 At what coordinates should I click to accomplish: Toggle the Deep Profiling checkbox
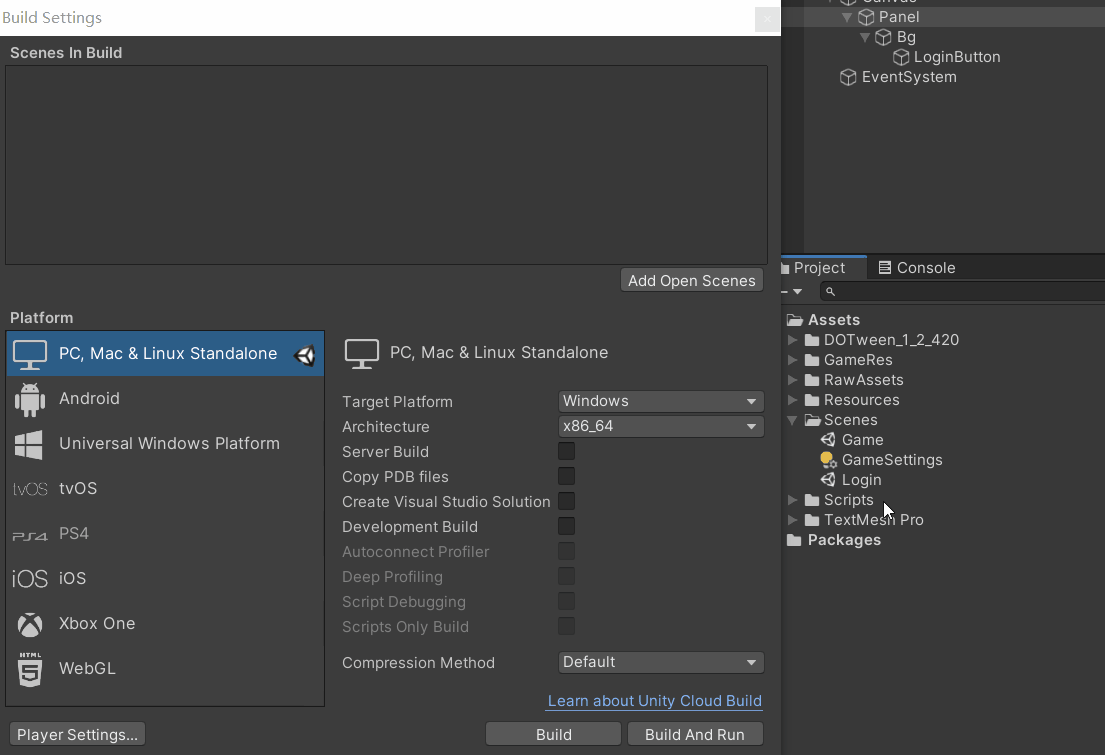click(x=566, y=577)
